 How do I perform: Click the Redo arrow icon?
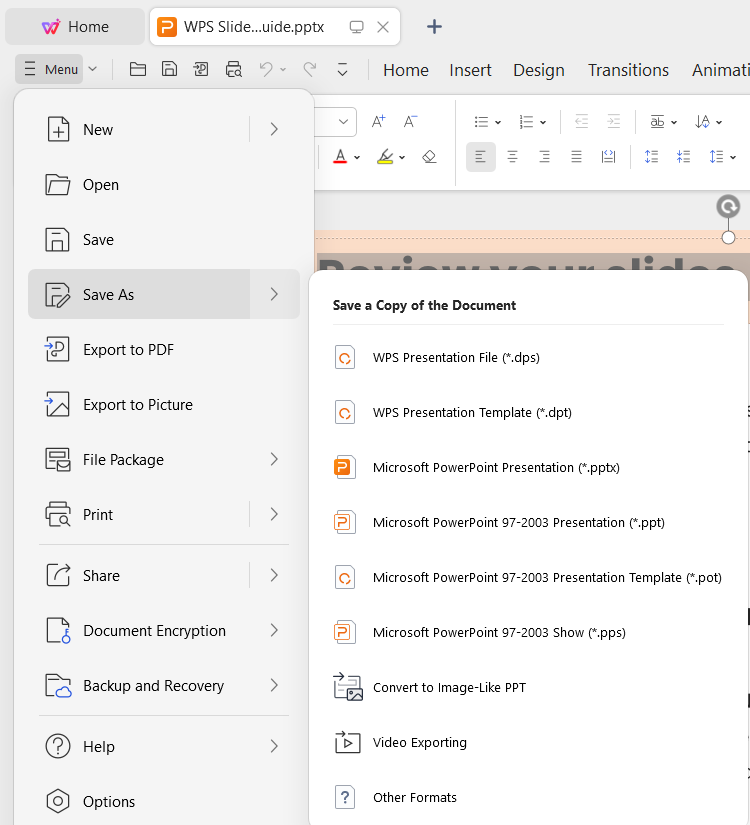pyautogui.click(x=310, y=69)
